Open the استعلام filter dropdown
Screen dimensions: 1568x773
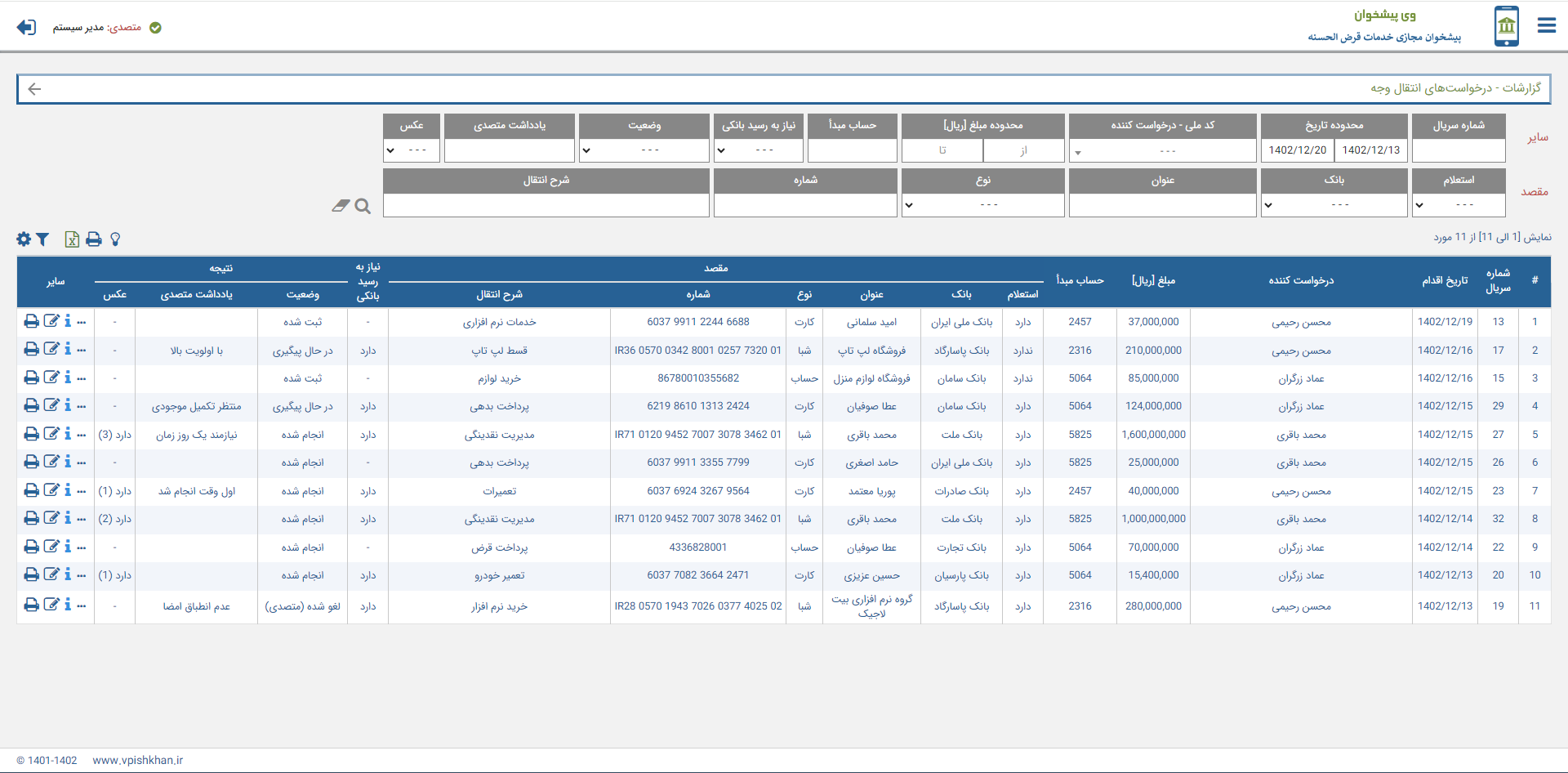(x=1458, y=205)
